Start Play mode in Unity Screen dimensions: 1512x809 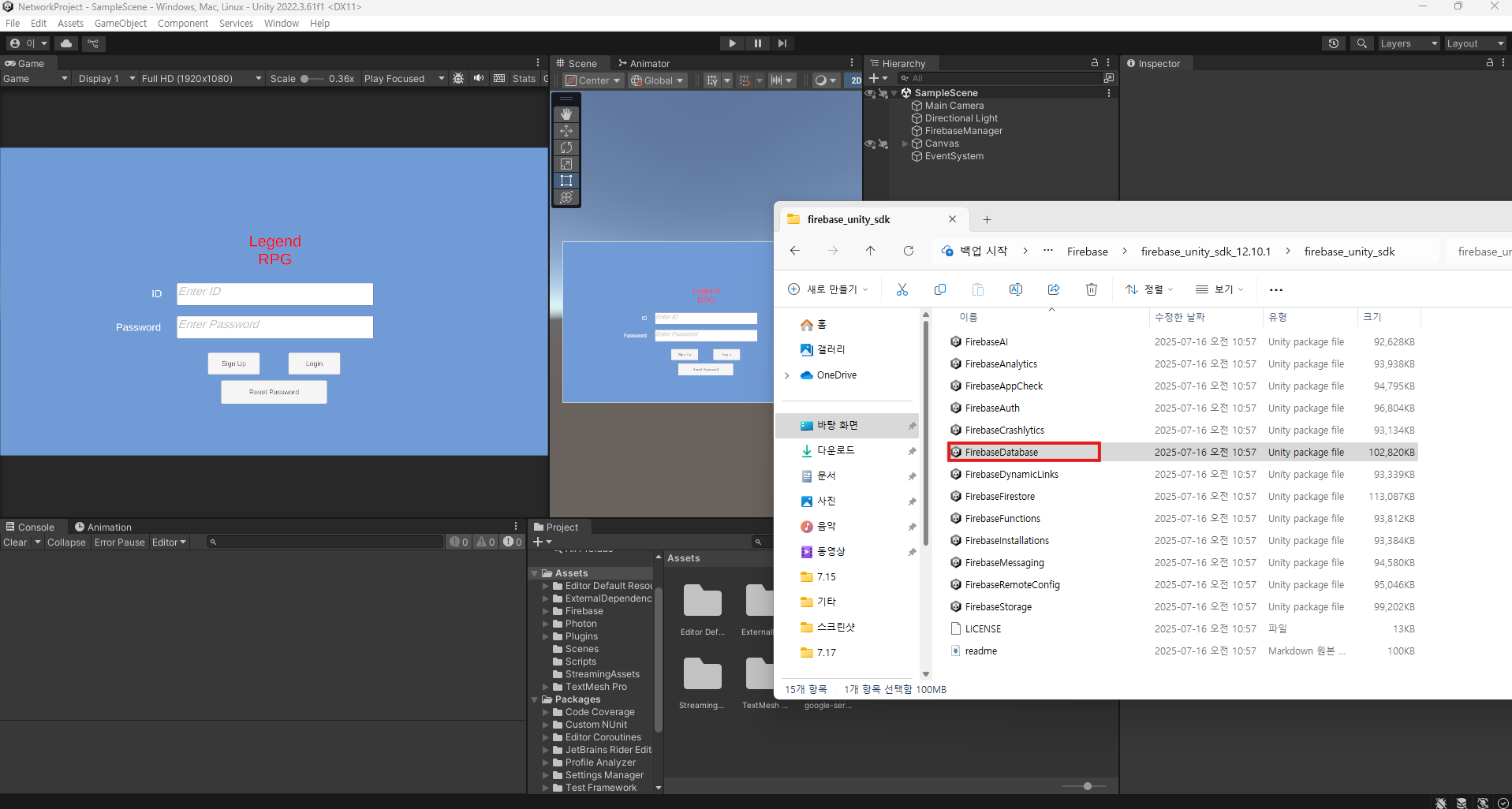coord(732,43)
